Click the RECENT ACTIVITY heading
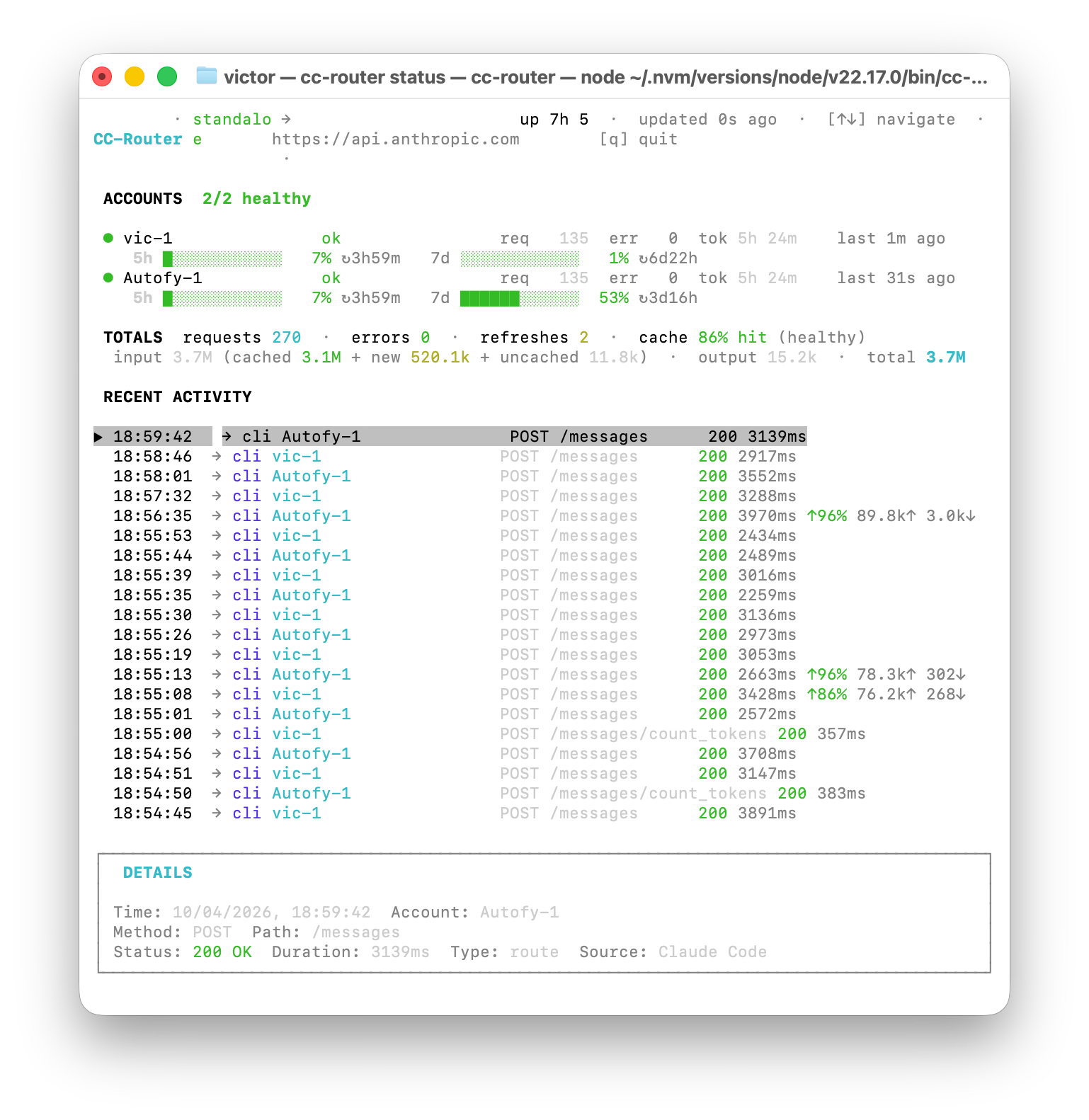1089x1120 pixels. point(178,397)
